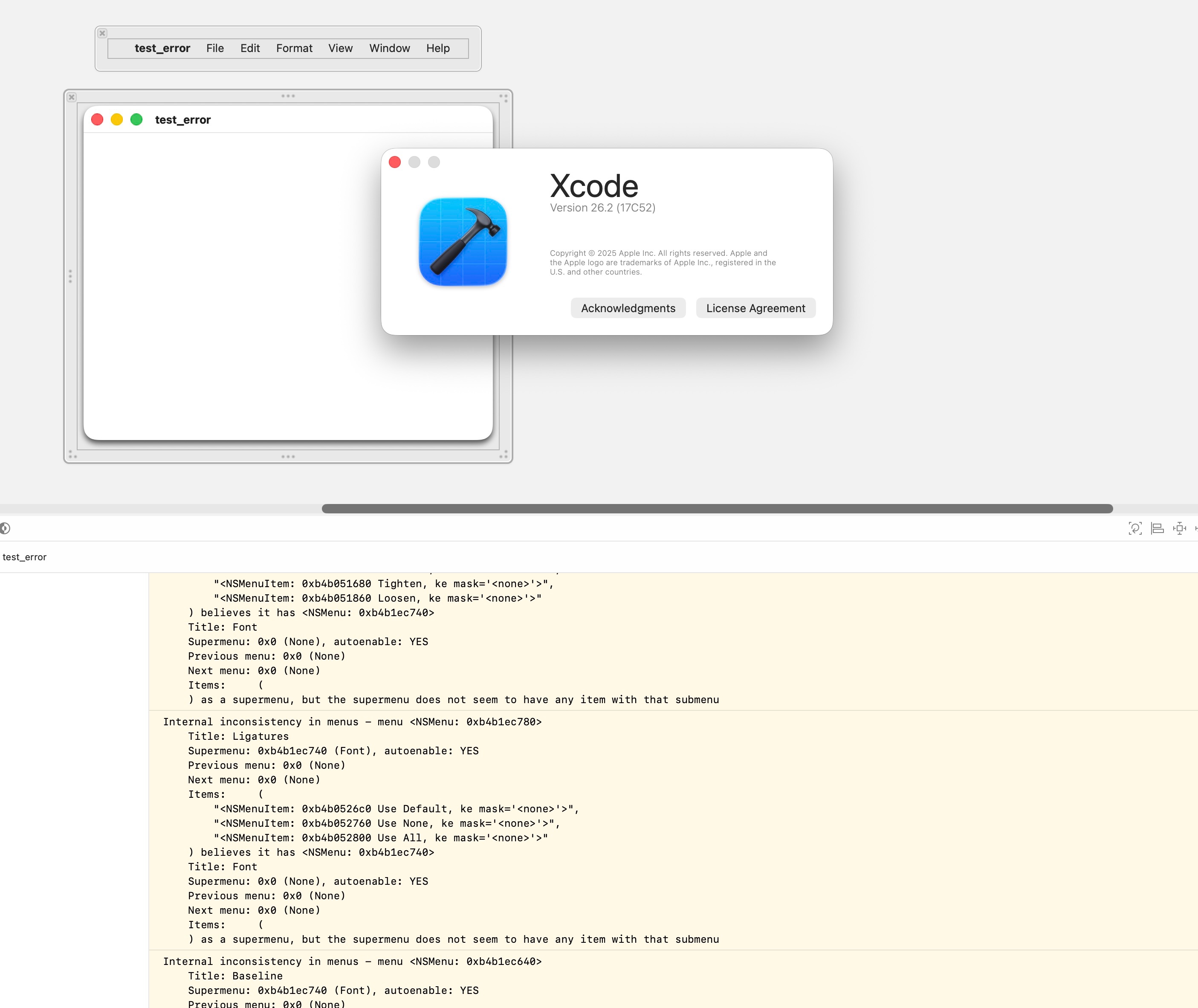Toggle the canvas appearance light/dark icon
This screenshot has height=1008, width=1198.
[x=5, y=529]
